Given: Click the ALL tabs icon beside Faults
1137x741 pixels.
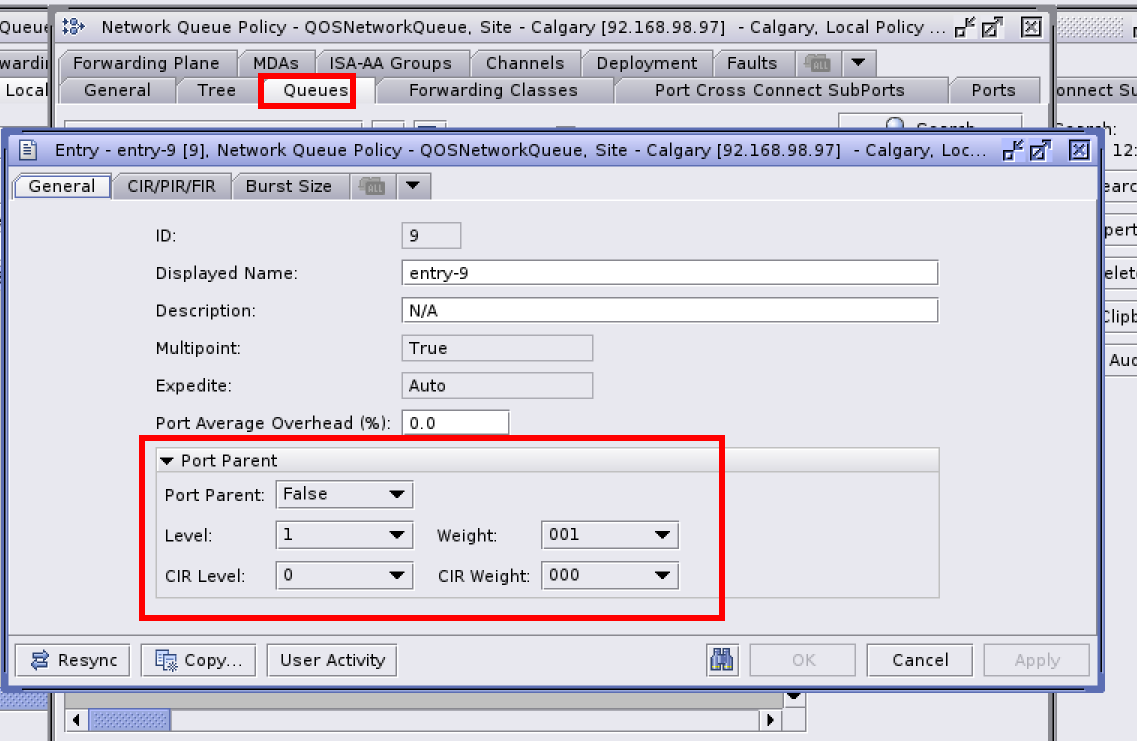Looking at the screenshot, I should pyautogui.click(x=819, y=63).
